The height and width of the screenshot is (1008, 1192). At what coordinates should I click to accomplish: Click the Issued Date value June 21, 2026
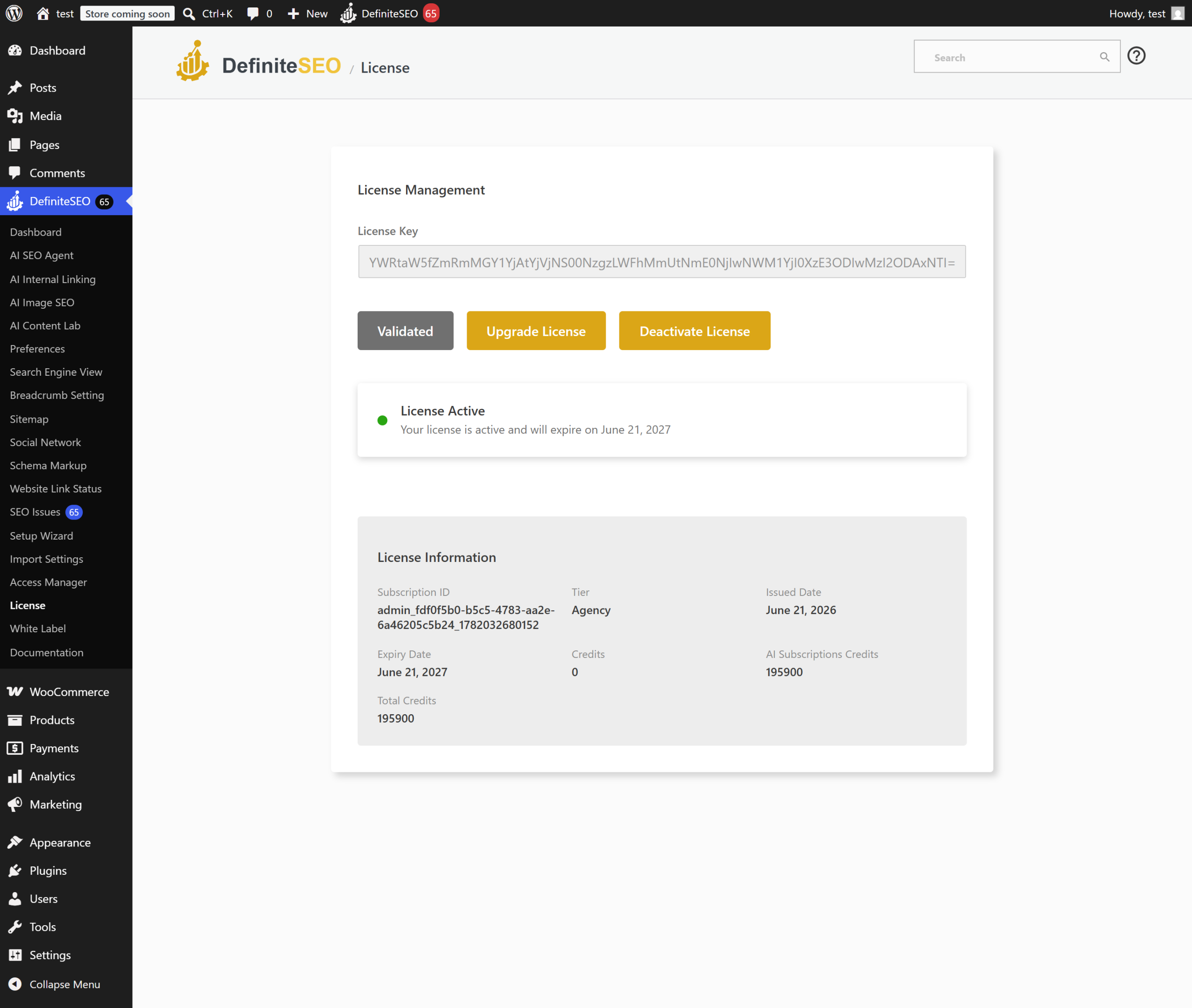(x=800, y=610)
